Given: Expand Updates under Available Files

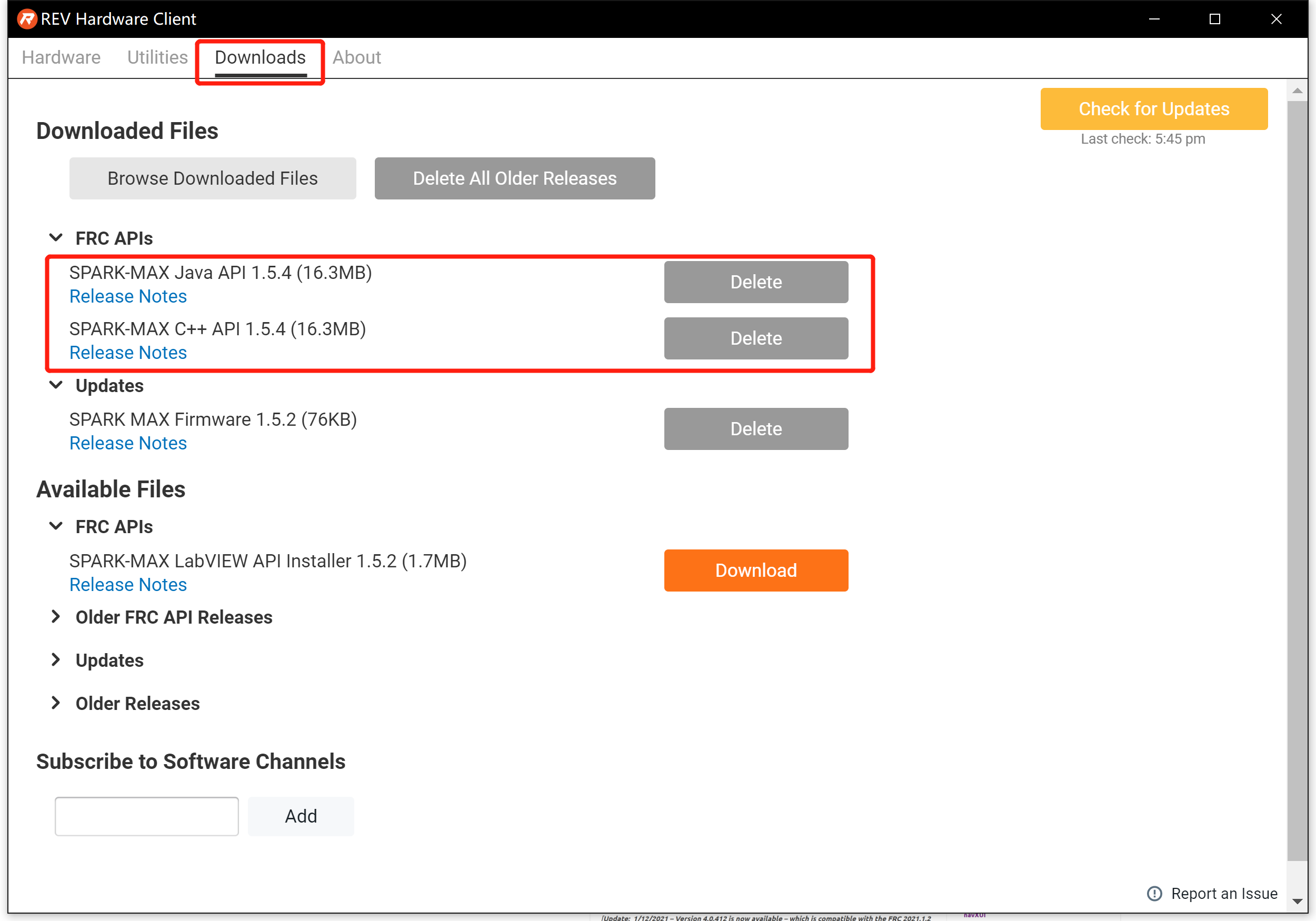Looking at the screenshot, I should point(56,659).
